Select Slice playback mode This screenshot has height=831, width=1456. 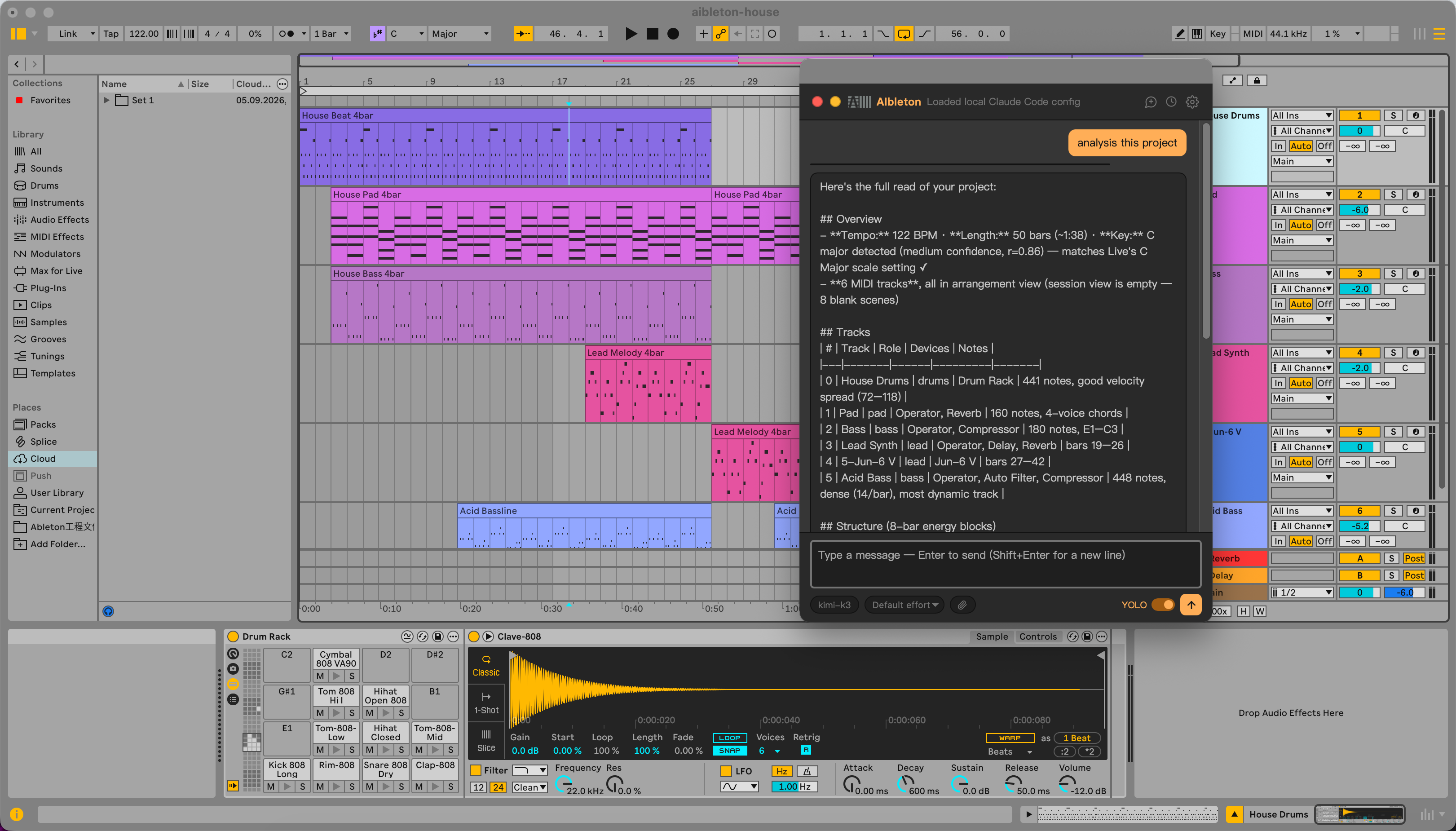coord(485,741)
